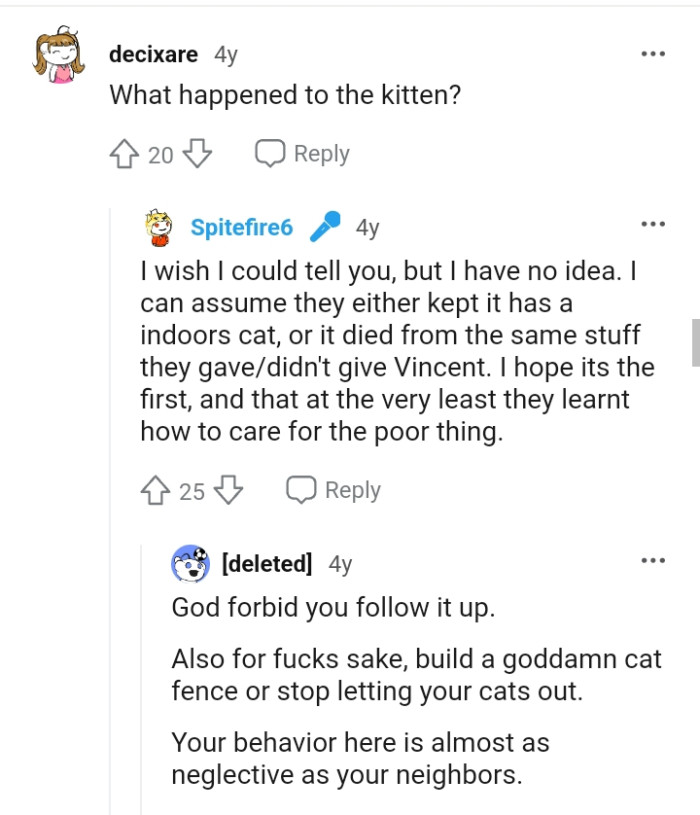Click the speech bubble icon under Spitefire6's reply
This screenshot has width=700, height=815.
300,490
